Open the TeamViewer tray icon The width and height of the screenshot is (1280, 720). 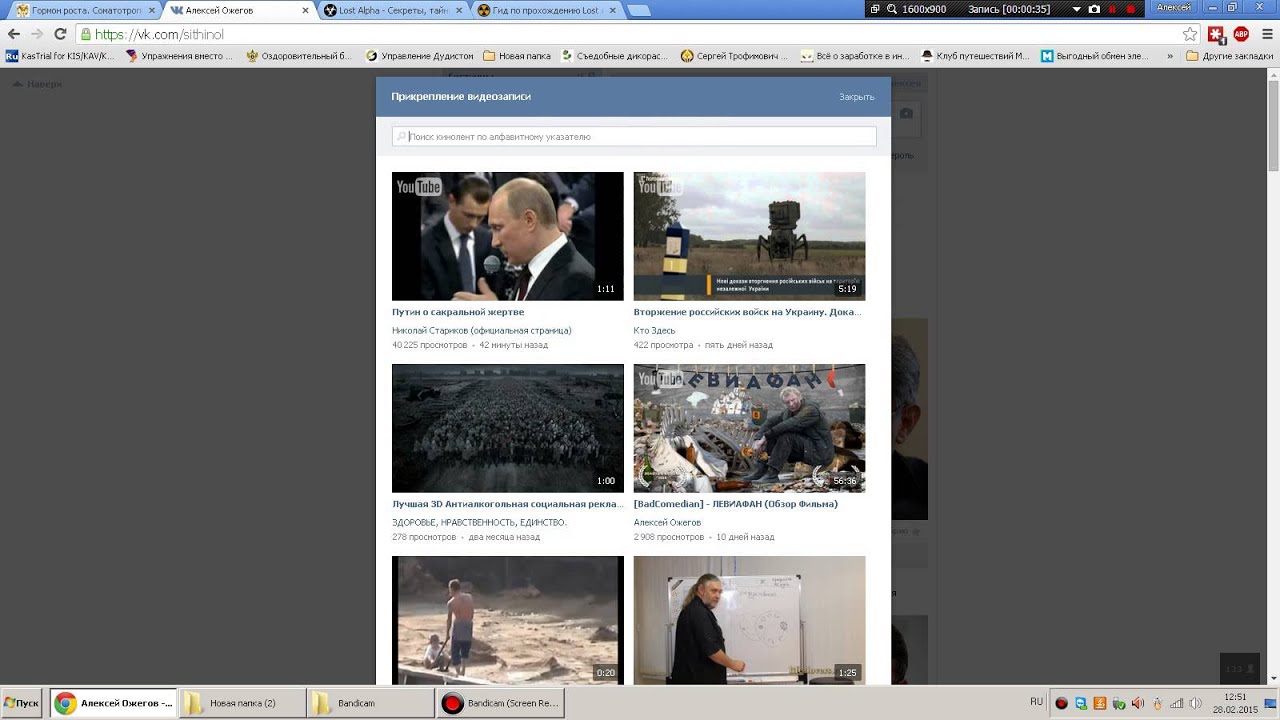(1081, 704)
